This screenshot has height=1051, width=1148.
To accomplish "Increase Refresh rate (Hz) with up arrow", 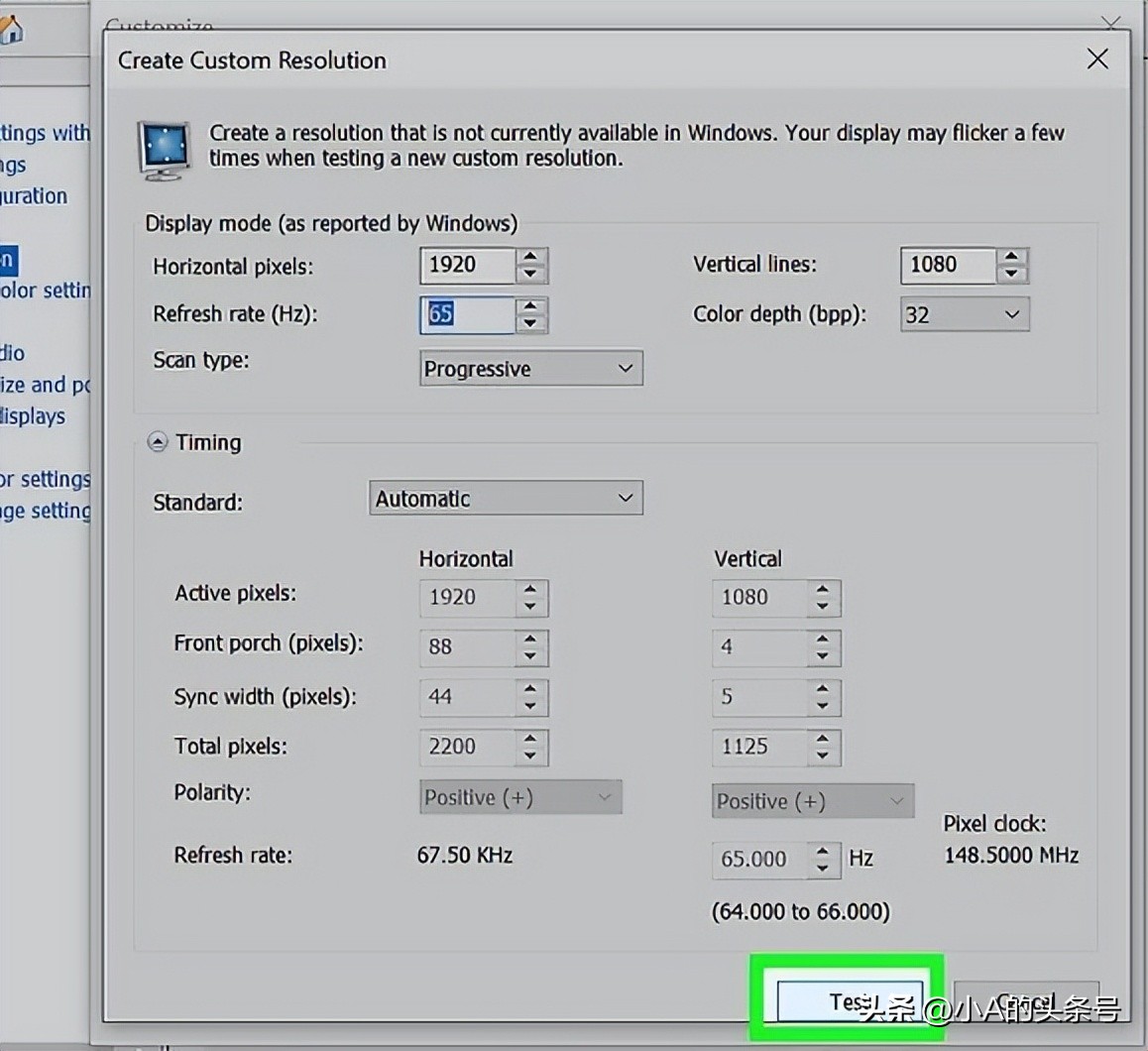I will 531,305.
